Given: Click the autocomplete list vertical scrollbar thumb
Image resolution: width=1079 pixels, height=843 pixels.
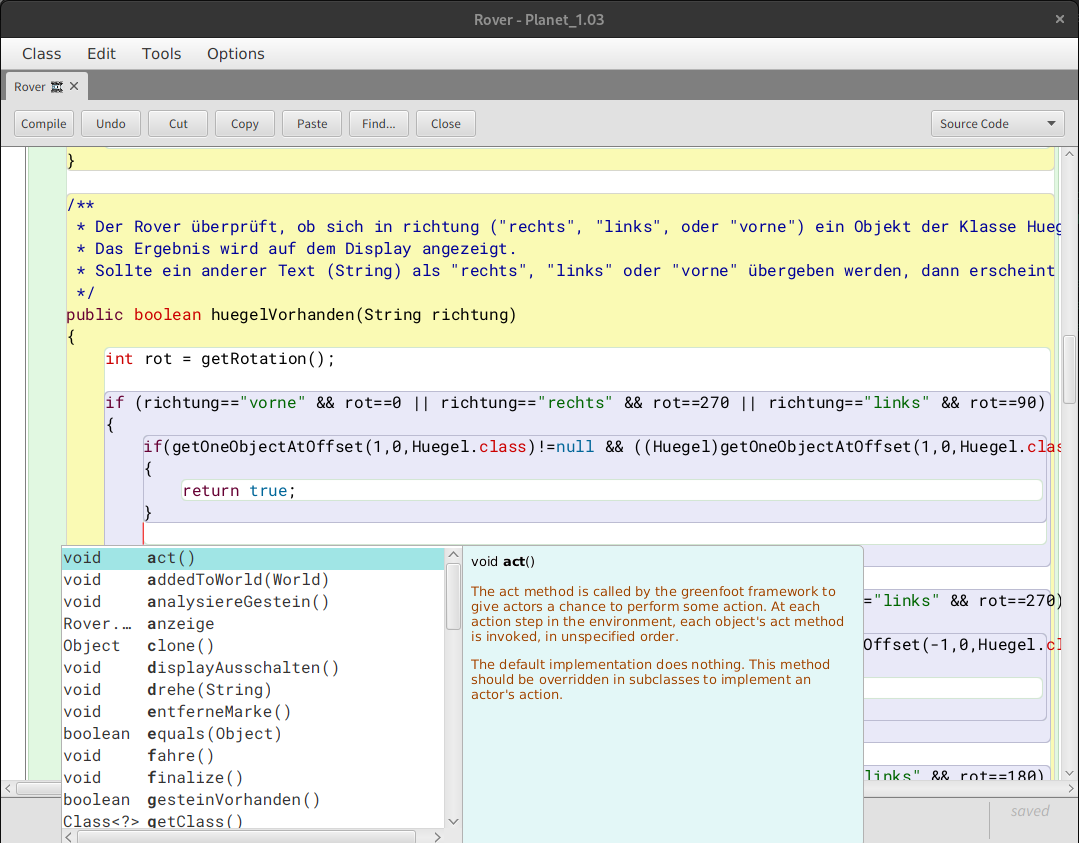Looking at the screenshot, I should click(453, 597).
